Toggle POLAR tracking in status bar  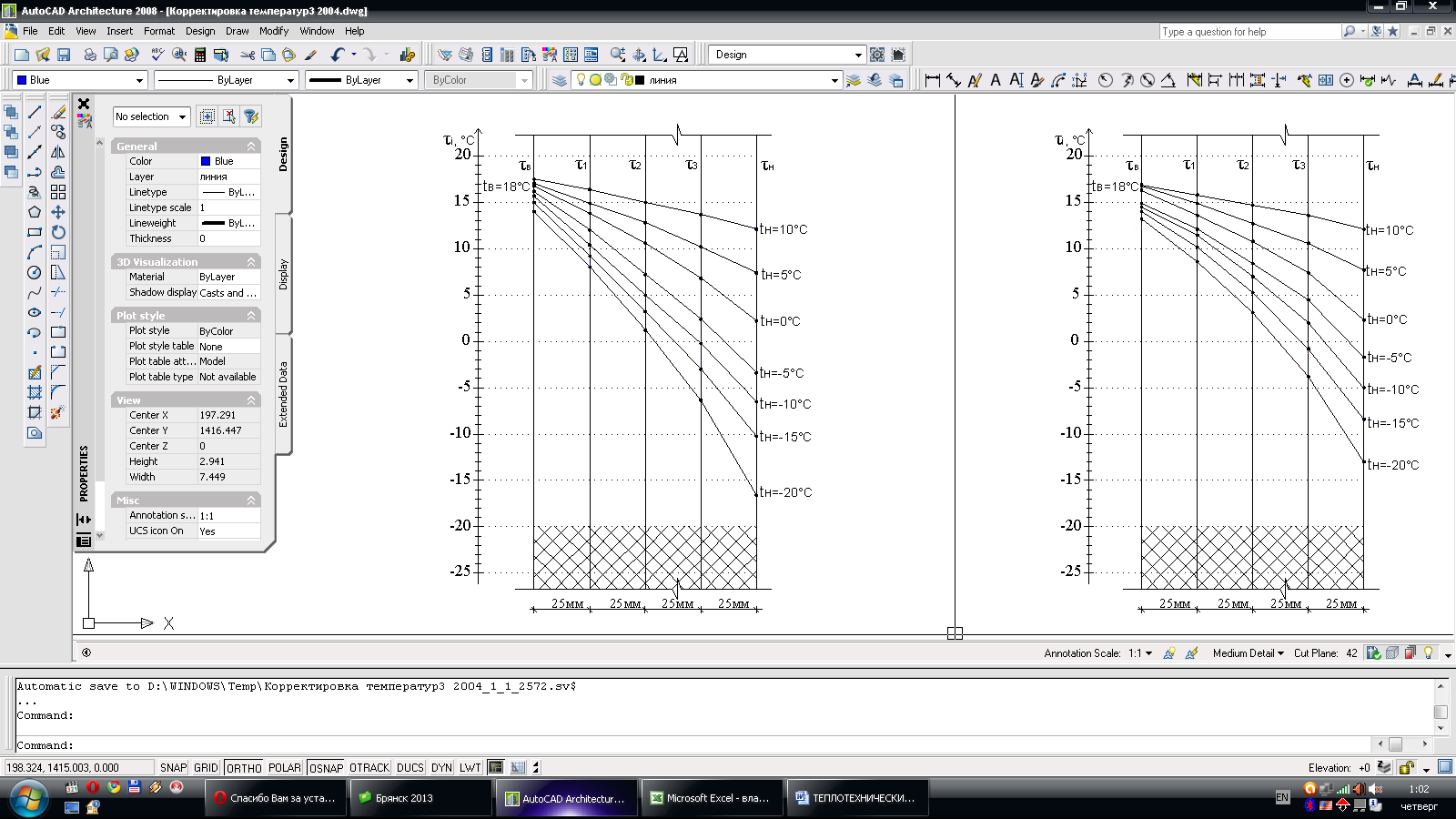click(x=285, y=768)
